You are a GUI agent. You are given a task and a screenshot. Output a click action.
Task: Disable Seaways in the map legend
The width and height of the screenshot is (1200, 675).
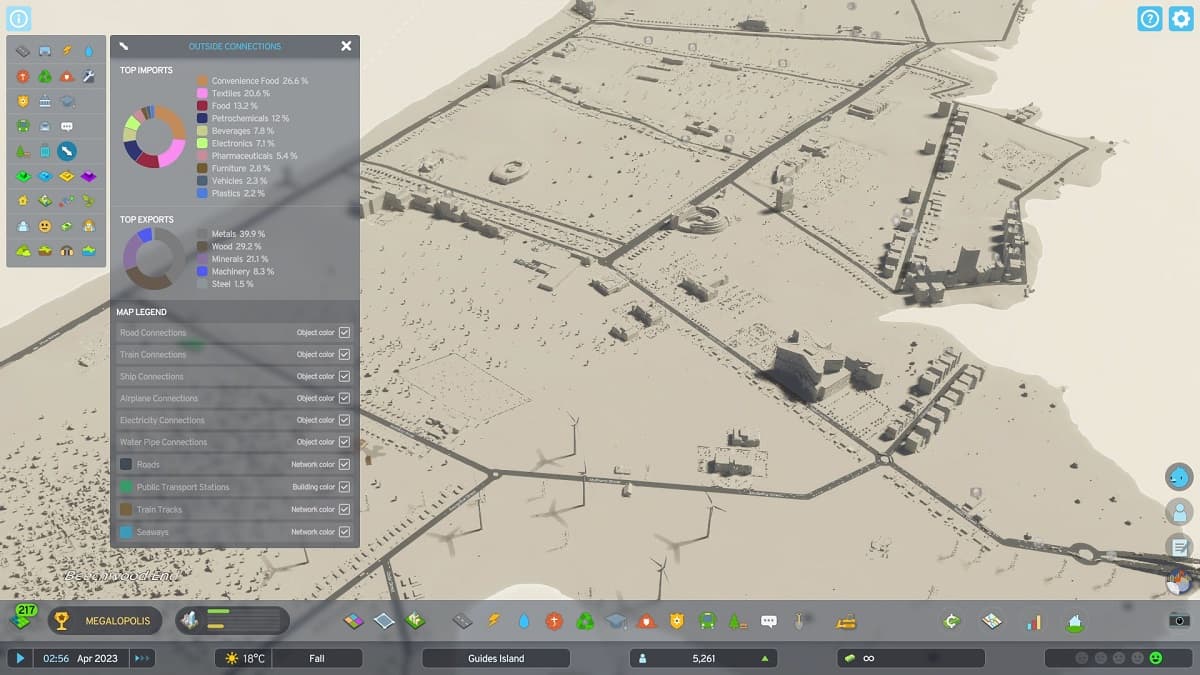coord(345,531)
